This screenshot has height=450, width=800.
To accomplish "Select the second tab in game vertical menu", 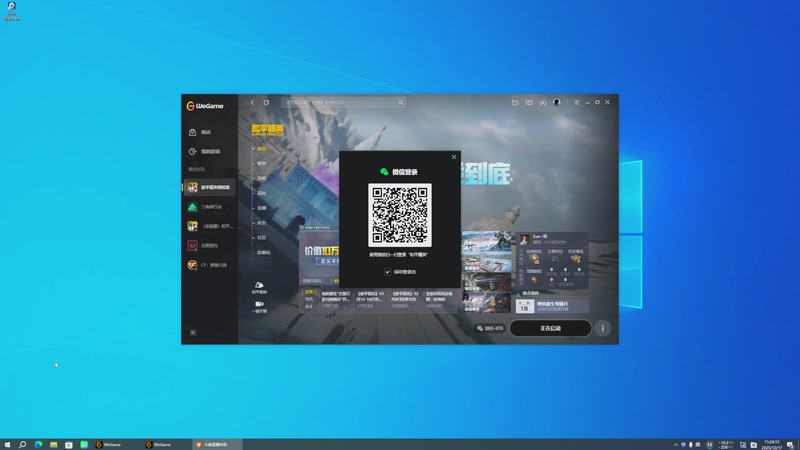I will point(261,163).
